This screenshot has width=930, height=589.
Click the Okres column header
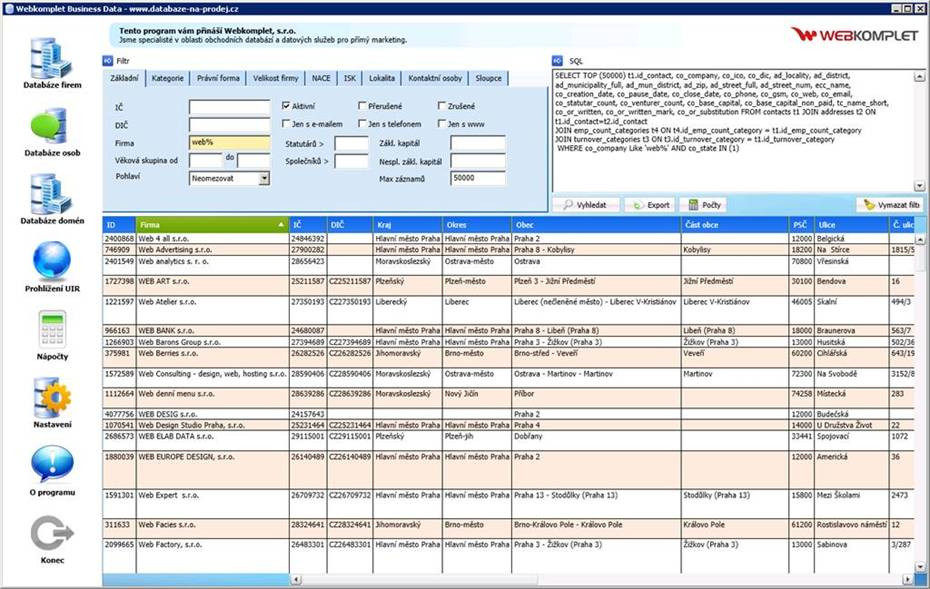477,225
